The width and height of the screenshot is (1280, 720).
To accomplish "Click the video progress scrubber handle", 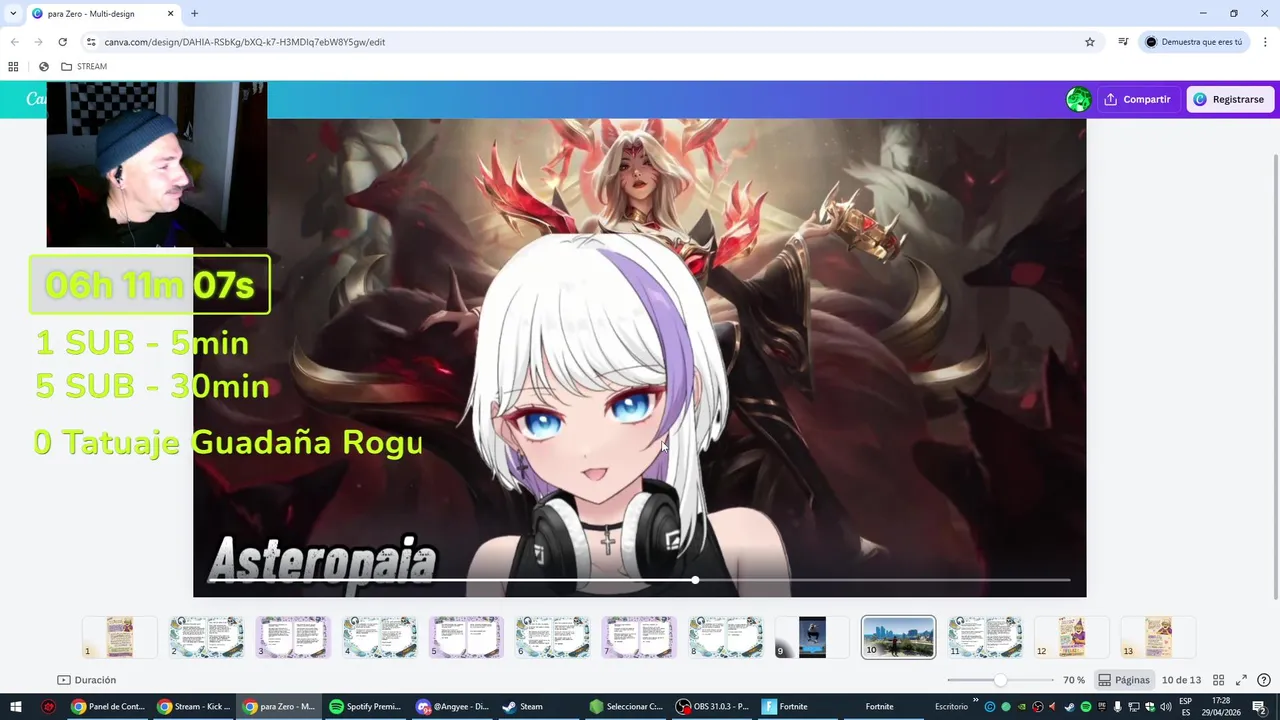I will point(695,580).
